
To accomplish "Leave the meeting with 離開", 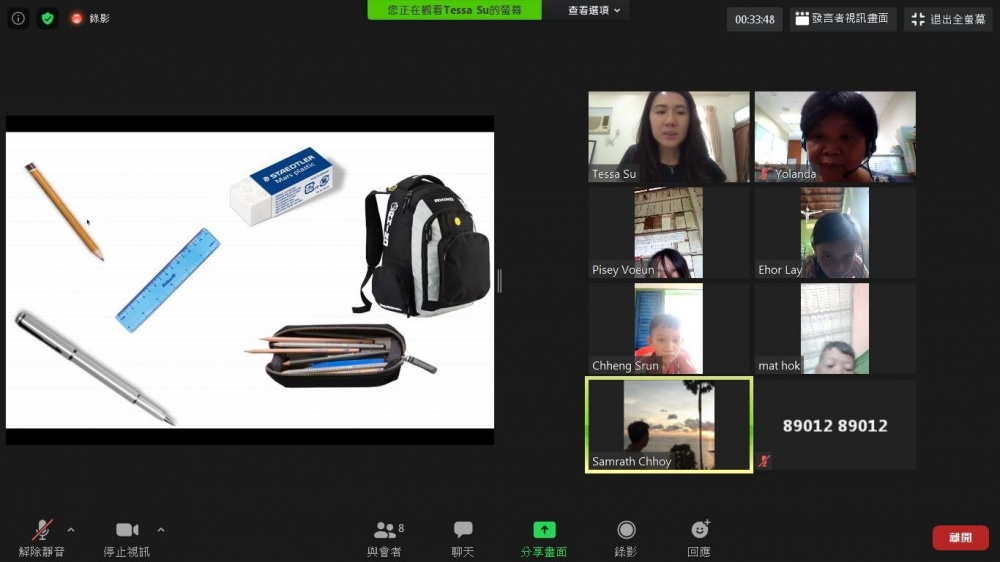I will (x=960, y=537).
